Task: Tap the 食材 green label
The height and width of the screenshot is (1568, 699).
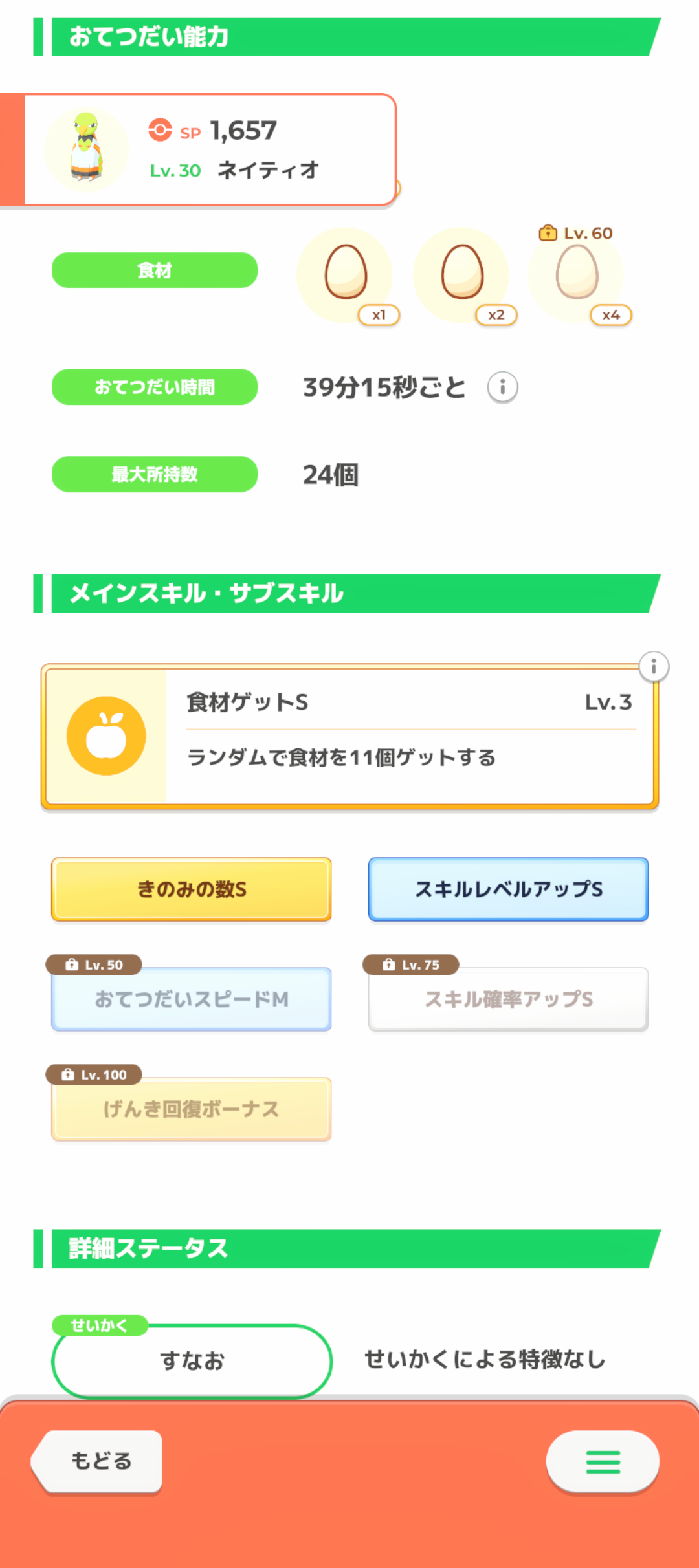Action: [155, 270]
